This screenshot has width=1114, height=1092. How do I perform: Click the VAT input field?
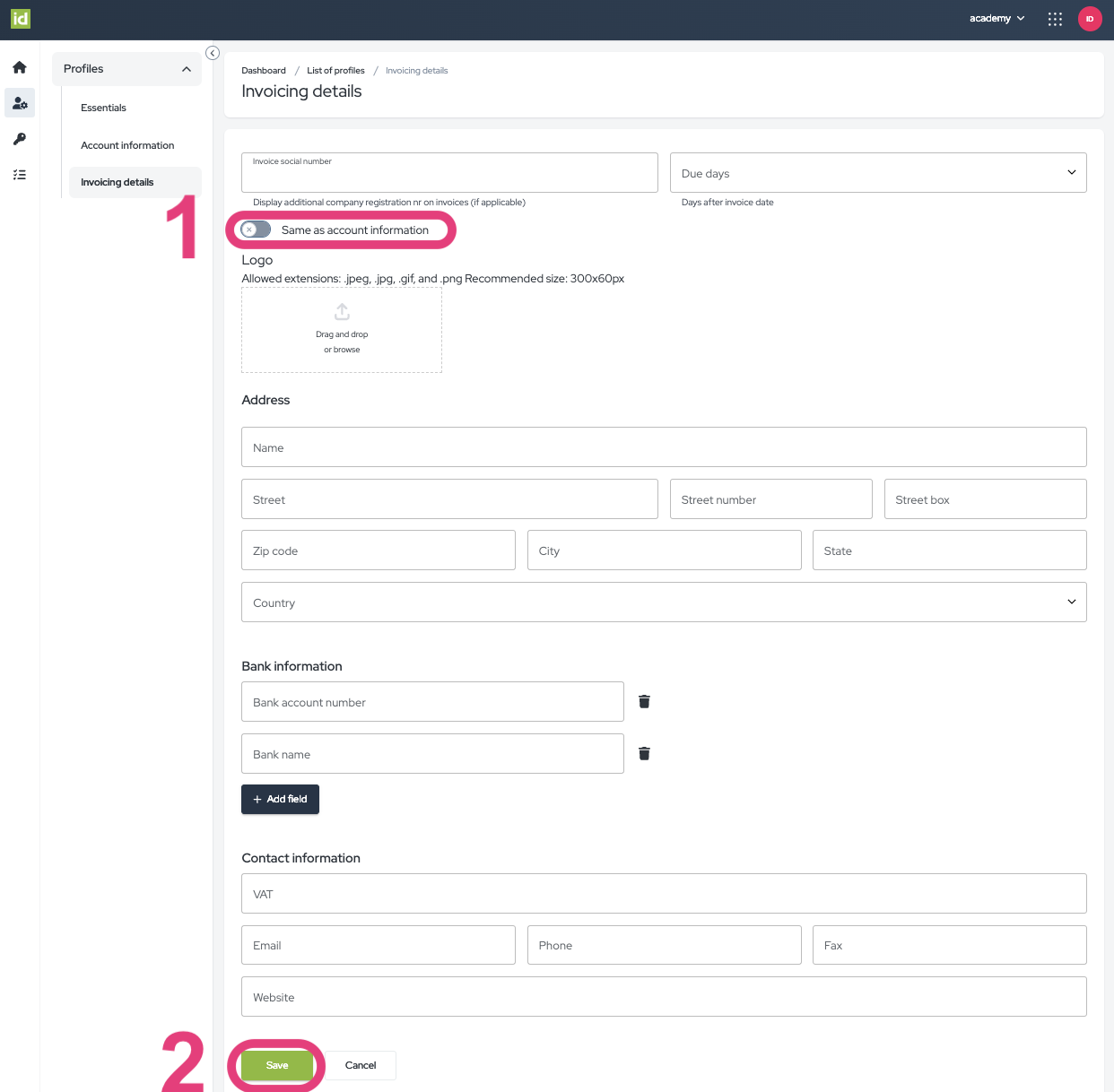(664, 893)
